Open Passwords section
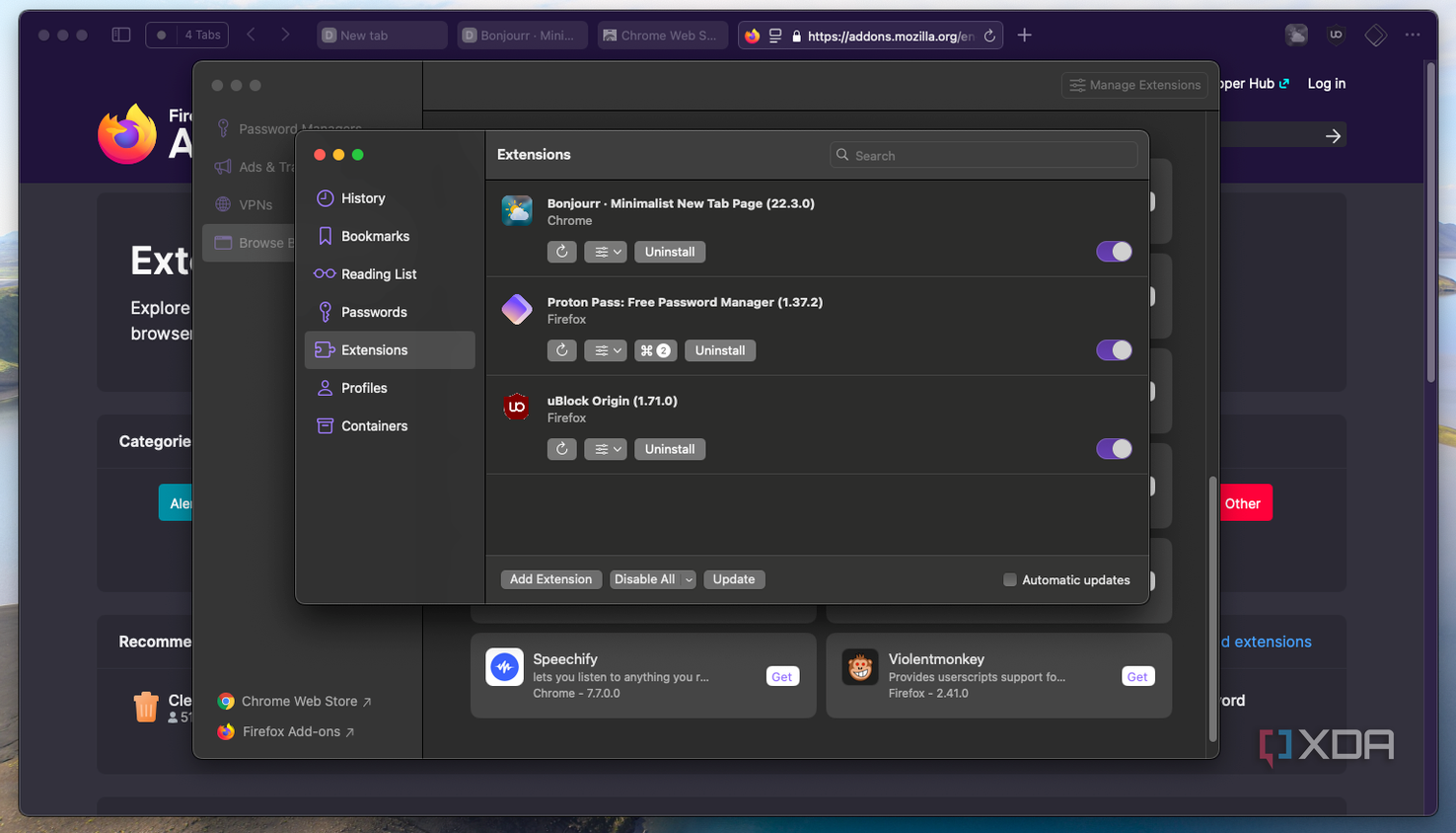The image size is (1456, 833). 390,312
